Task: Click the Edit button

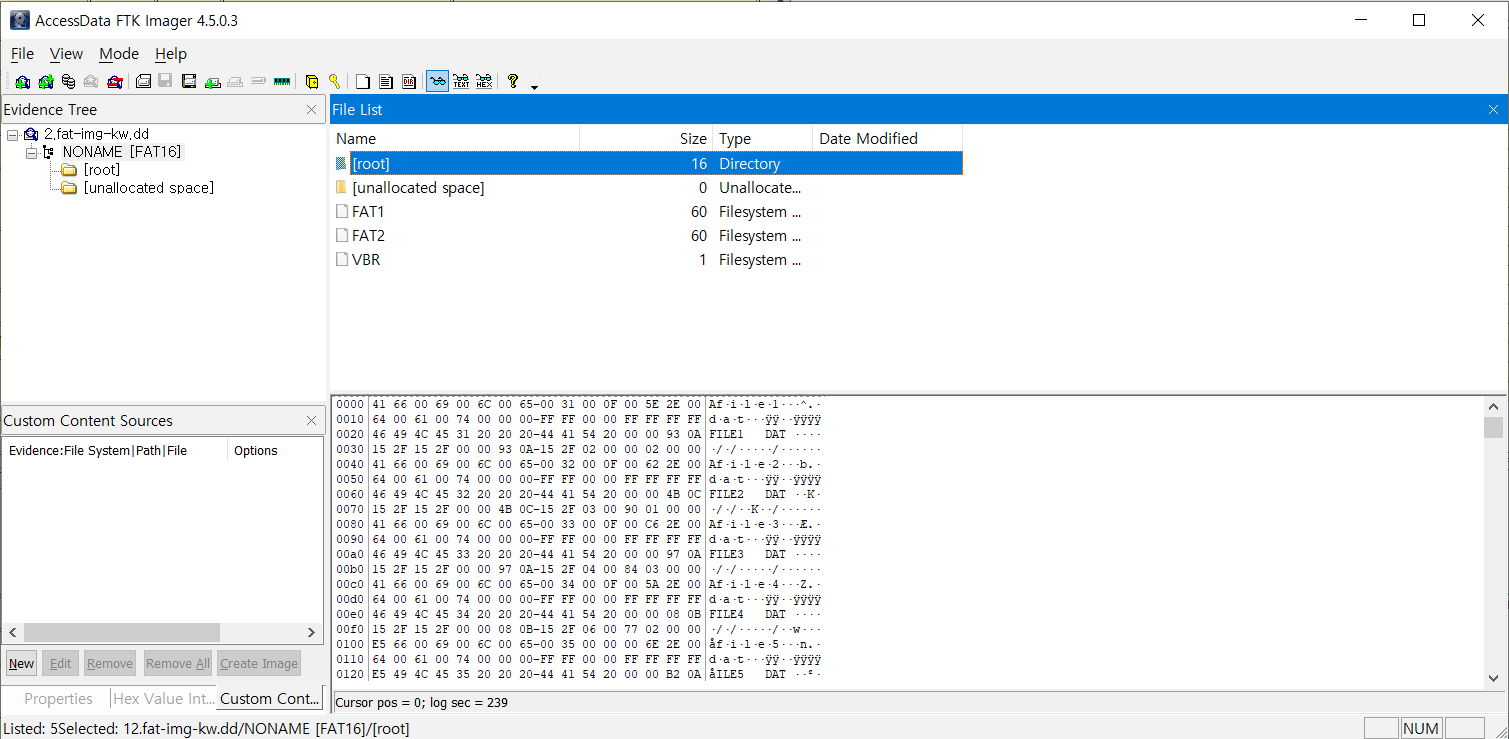Action: click(60, 663)
